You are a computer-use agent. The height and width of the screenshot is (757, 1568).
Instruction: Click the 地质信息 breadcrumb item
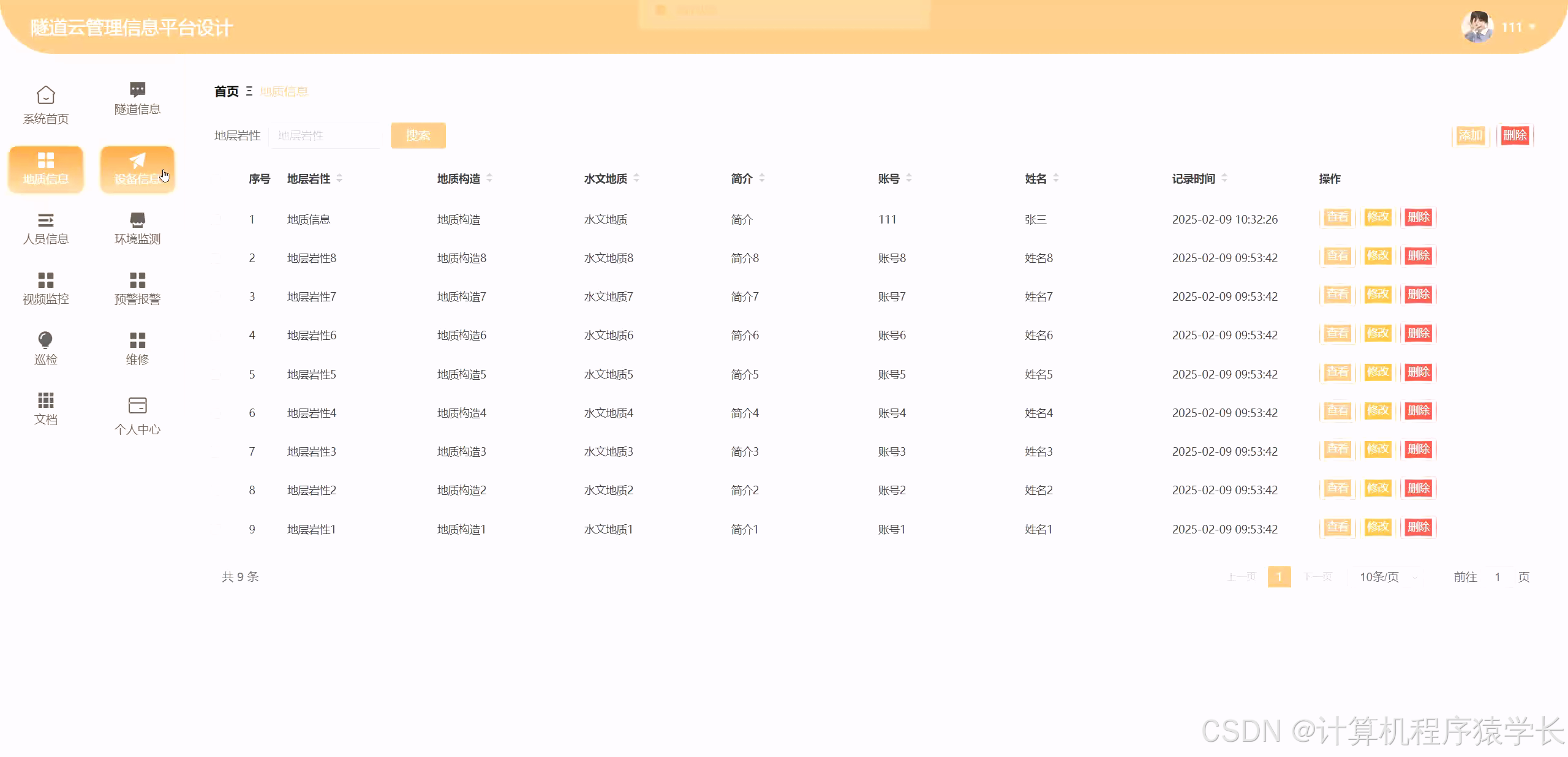click(284, 91)
